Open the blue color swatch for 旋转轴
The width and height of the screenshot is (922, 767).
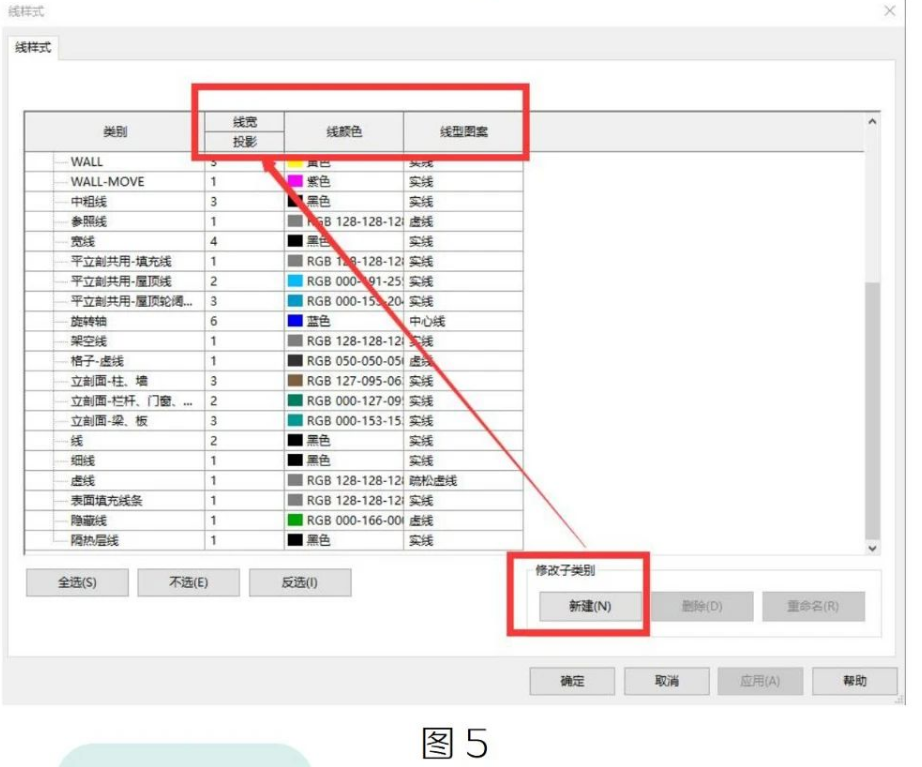pos(295,321)
